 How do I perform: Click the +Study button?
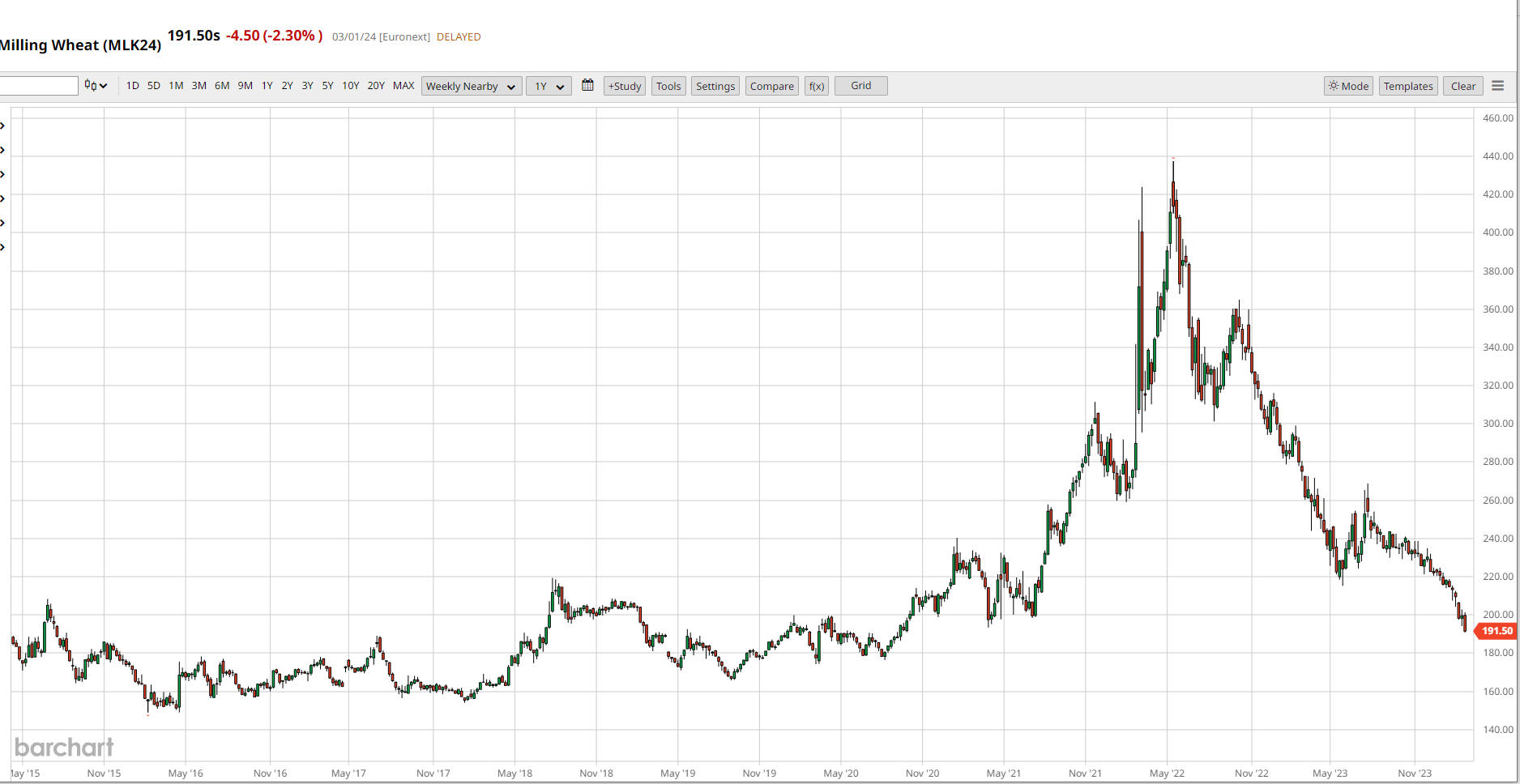(624, 86)
